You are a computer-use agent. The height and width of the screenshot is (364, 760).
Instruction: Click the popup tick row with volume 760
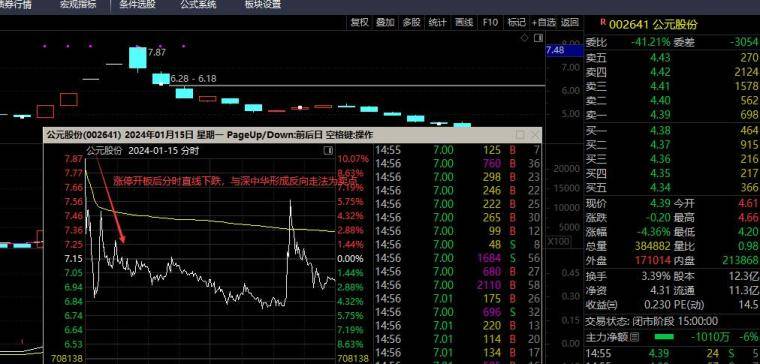pyautogui.click(x=458, y=164)
